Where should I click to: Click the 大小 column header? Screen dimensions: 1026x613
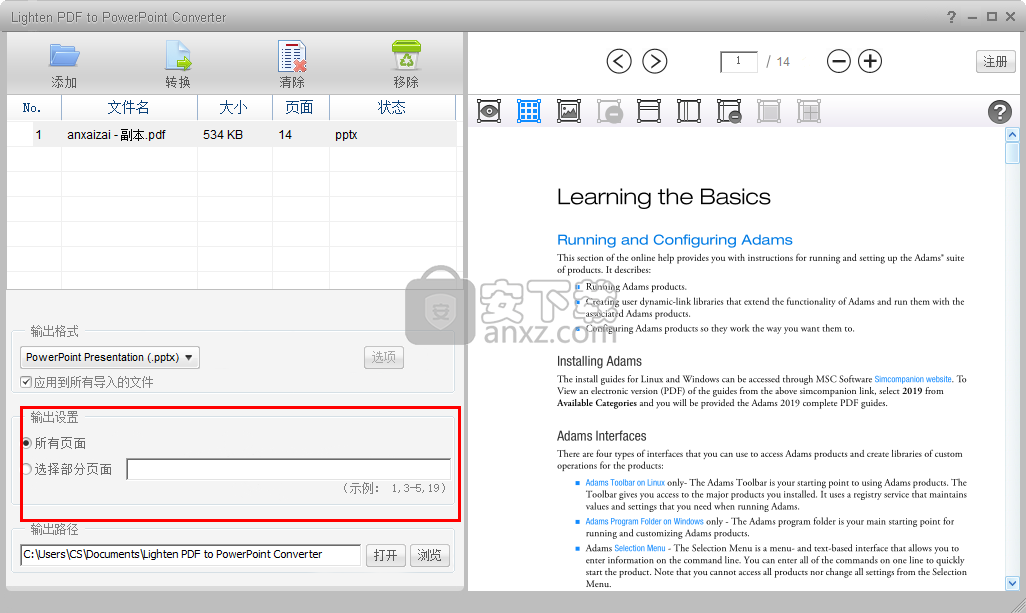coord(234,107)
